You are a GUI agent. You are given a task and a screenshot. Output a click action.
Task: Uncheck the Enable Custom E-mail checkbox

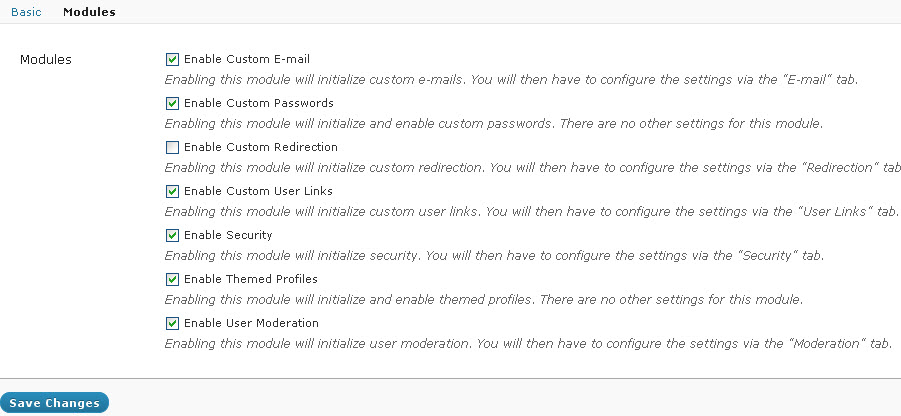[x=172, y=59]
